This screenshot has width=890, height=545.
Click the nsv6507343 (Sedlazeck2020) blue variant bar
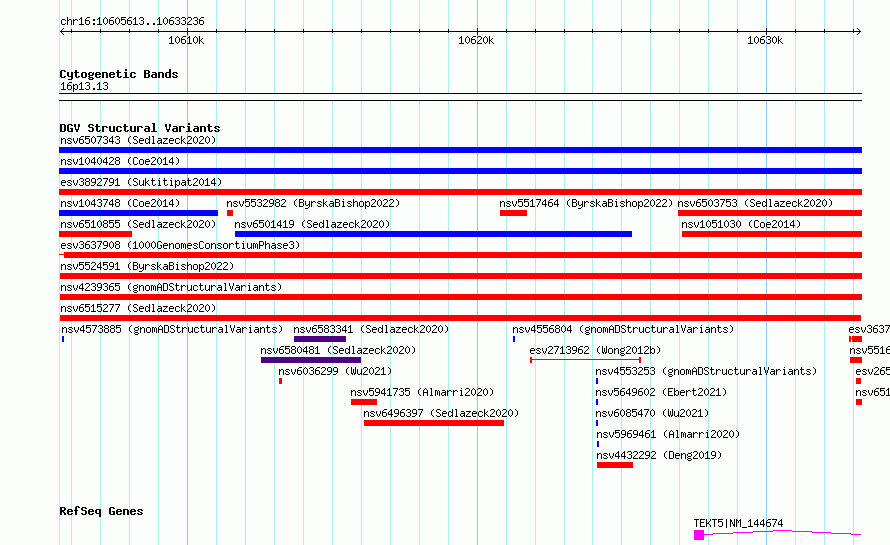coord(460,150)
